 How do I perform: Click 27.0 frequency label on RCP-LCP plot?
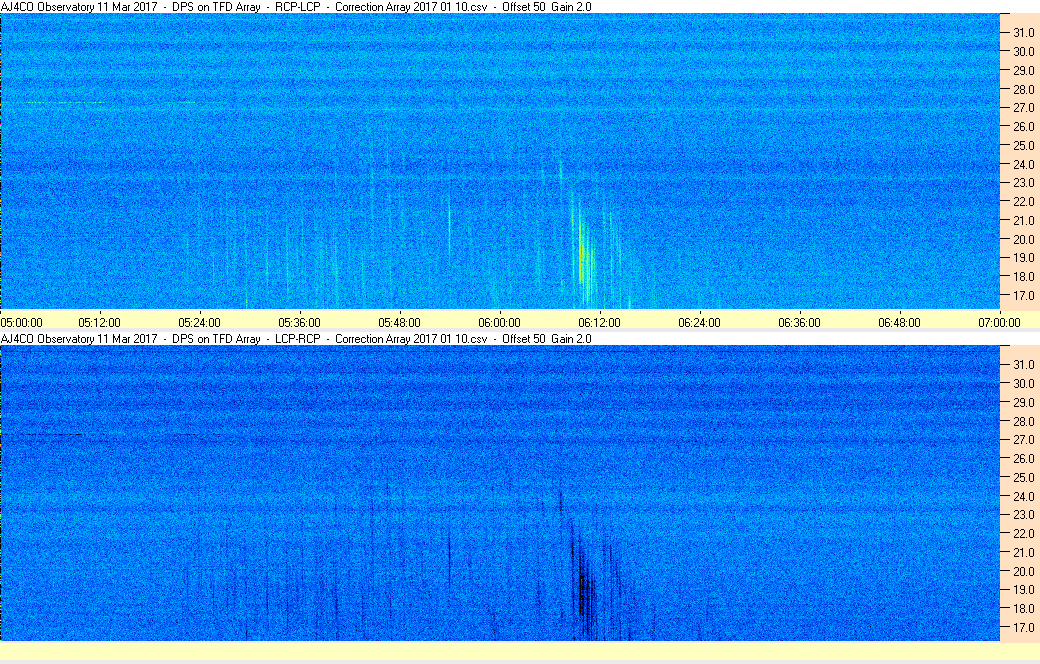(x=1023, y=107)
